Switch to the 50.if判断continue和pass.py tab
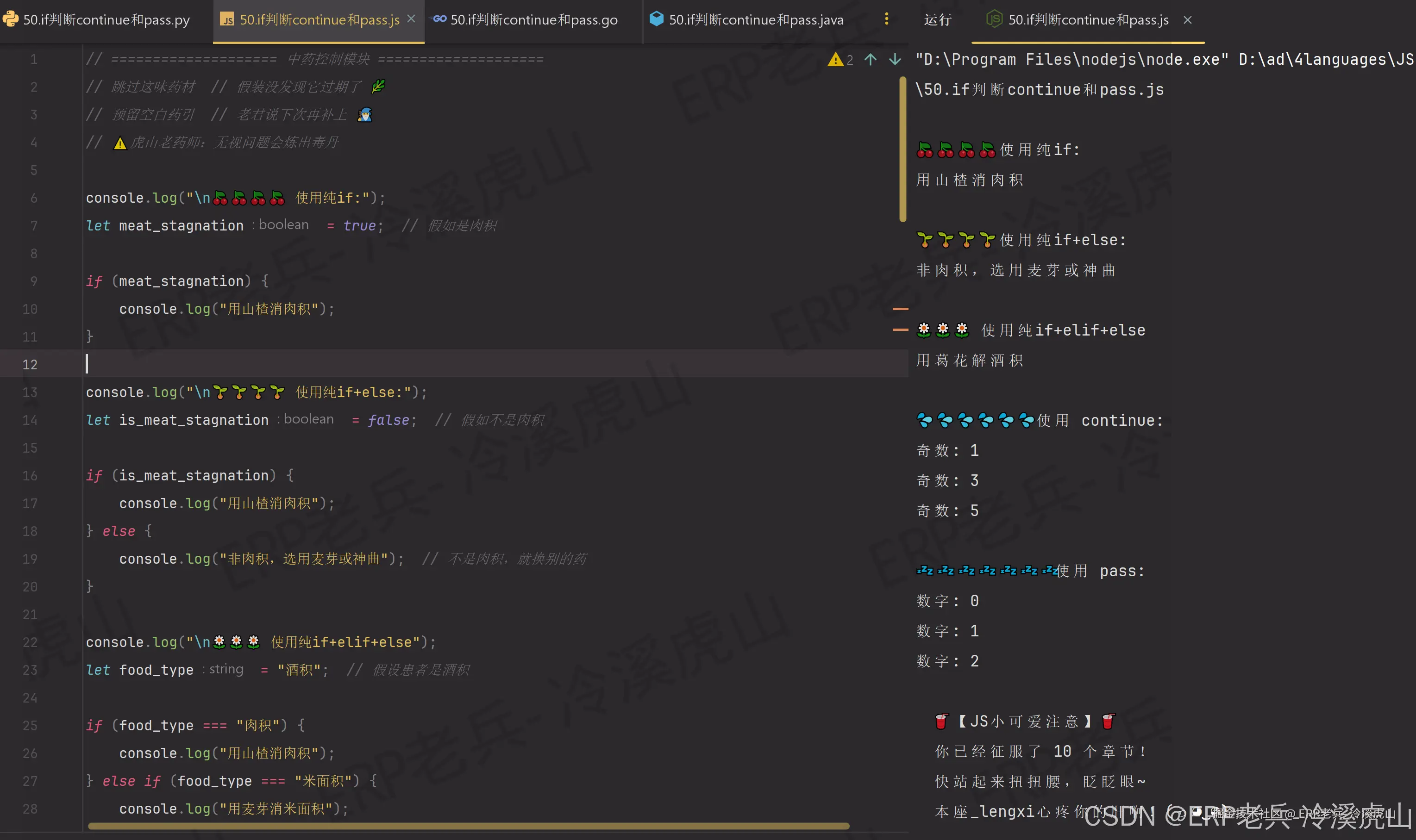 106,20
